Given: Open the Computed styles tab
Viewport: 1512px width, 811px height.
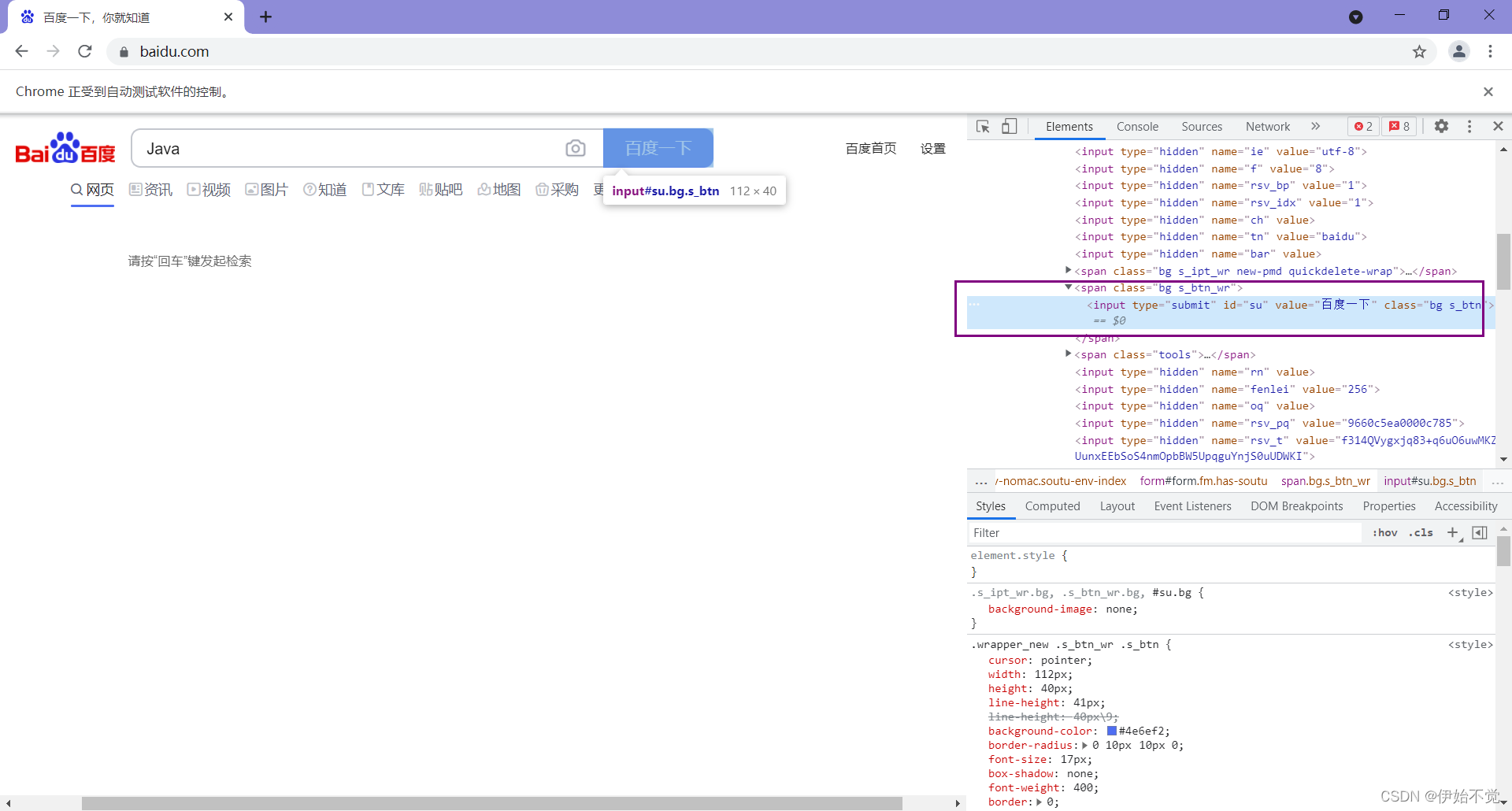Looking at the screenshot, I should (x=1052, y=506).
